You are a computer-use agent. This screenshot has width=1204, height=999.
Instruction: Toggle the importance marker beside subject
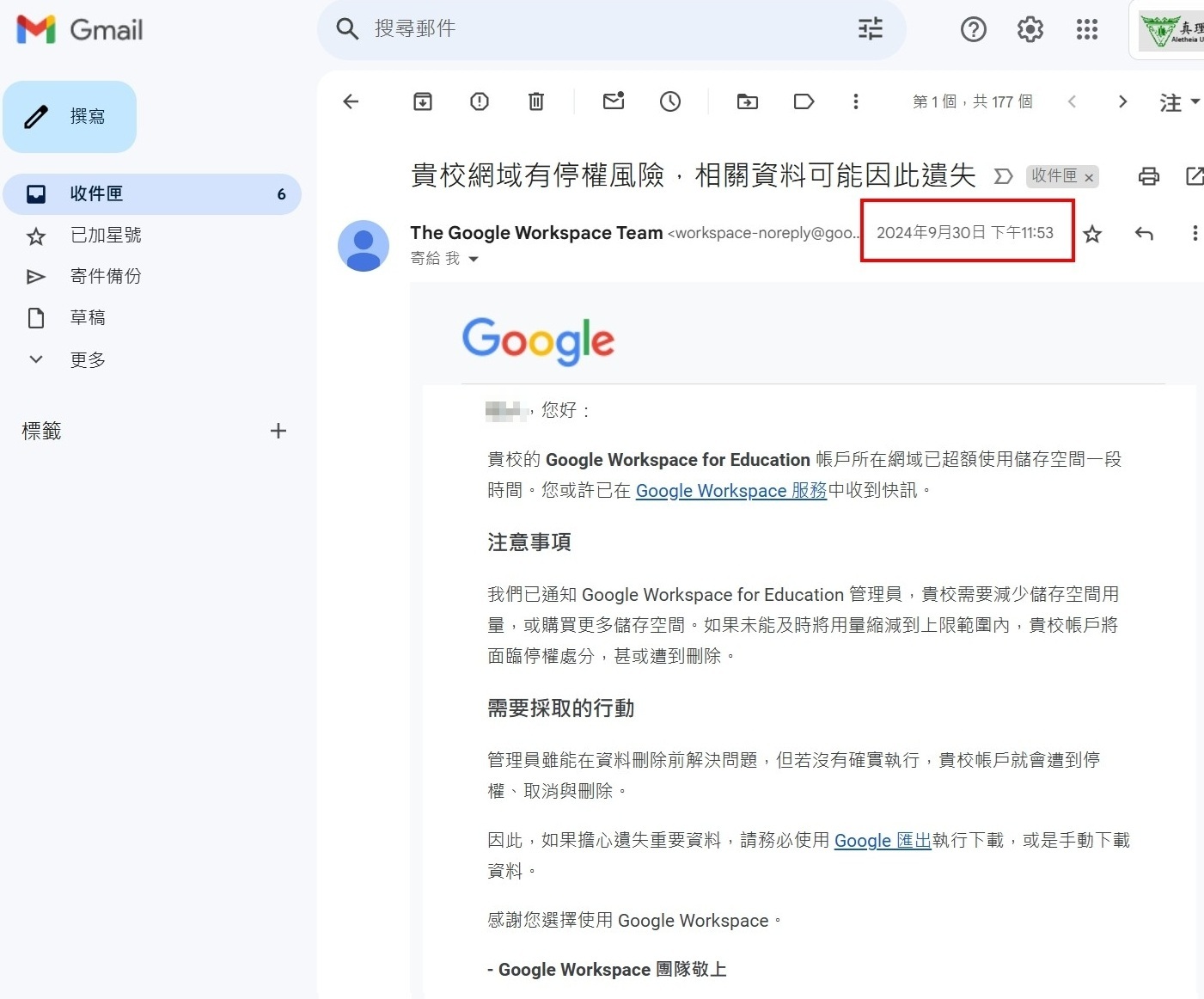[1003, 176]
